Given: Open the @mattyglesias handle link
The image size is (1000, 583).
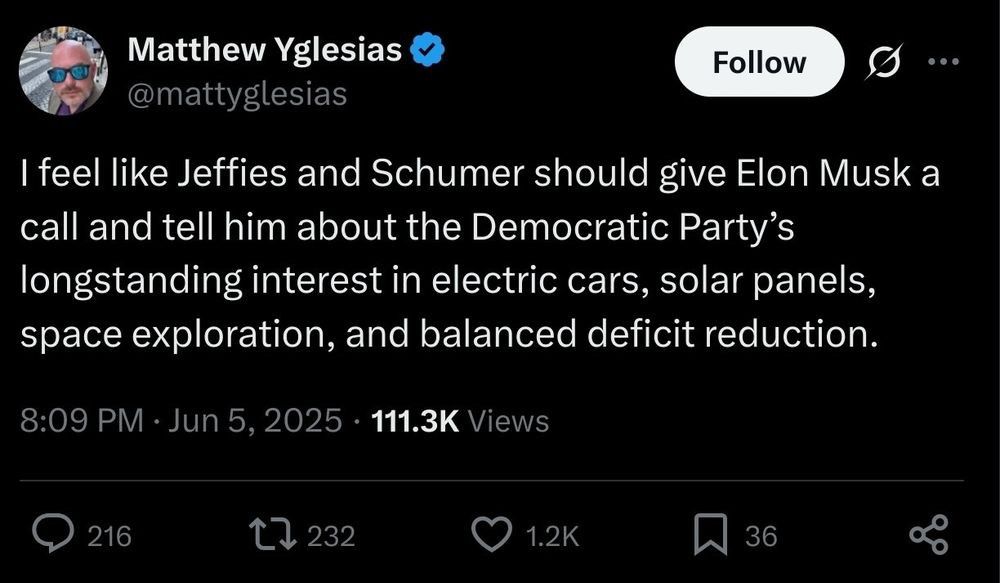Looking at the screenshot, I should coord(237,94).
